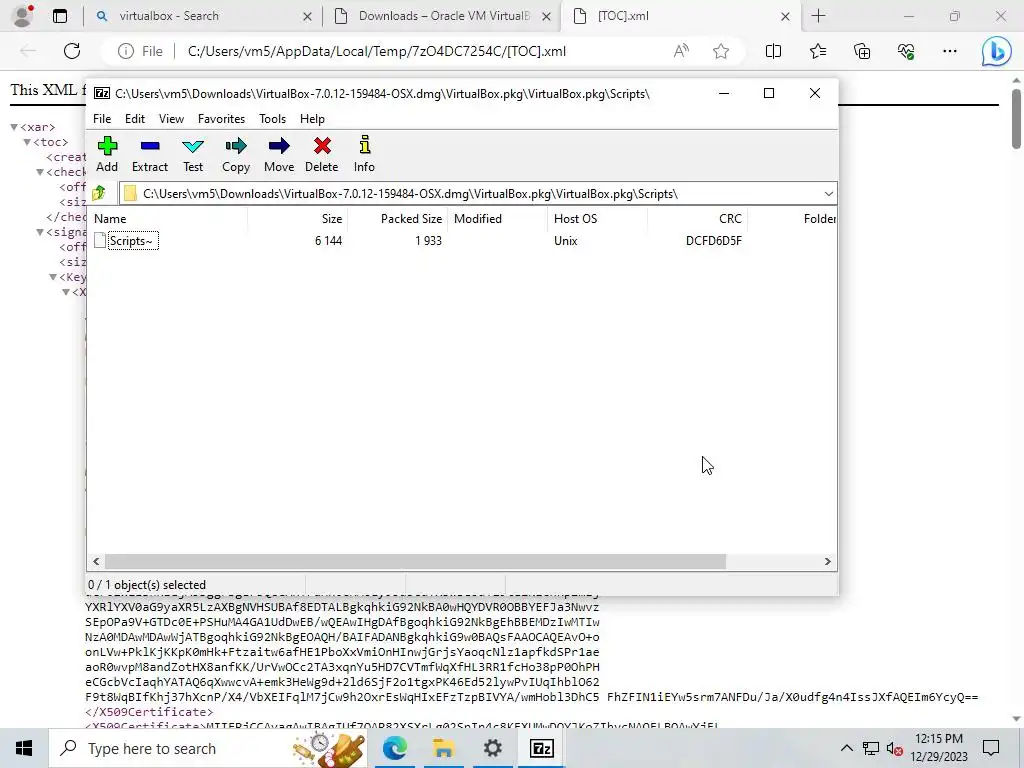
Task: Run Test from the 7-Zip toolbar
Action: (193, 154)
